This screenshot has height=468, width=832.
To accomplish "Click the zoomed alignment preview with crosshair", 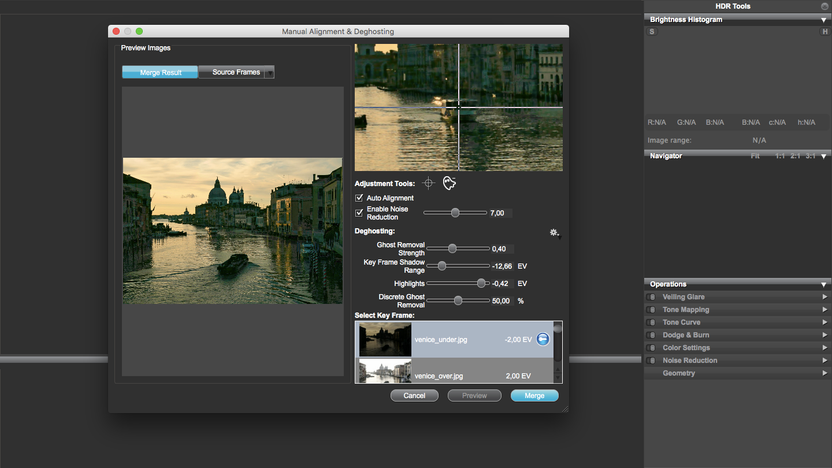I will pos(458,107).
